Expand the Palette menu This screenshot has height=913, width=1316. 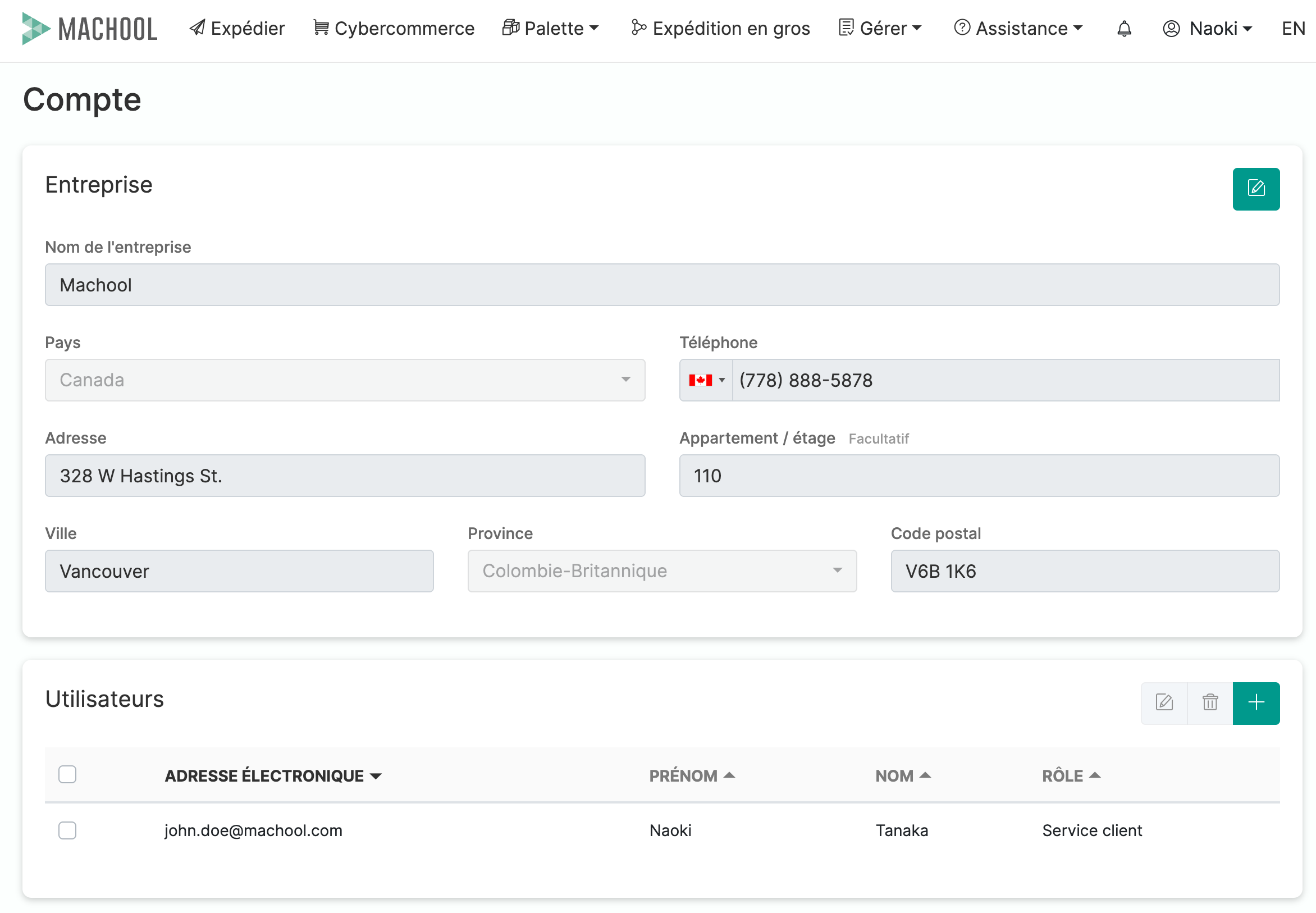[550, 29]
